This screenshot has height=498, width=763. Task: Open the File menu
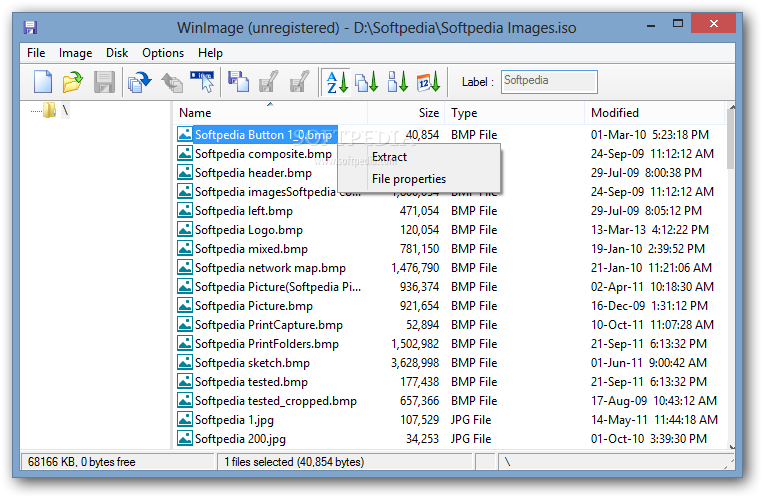pyautogui.click(x=36, y=53)
